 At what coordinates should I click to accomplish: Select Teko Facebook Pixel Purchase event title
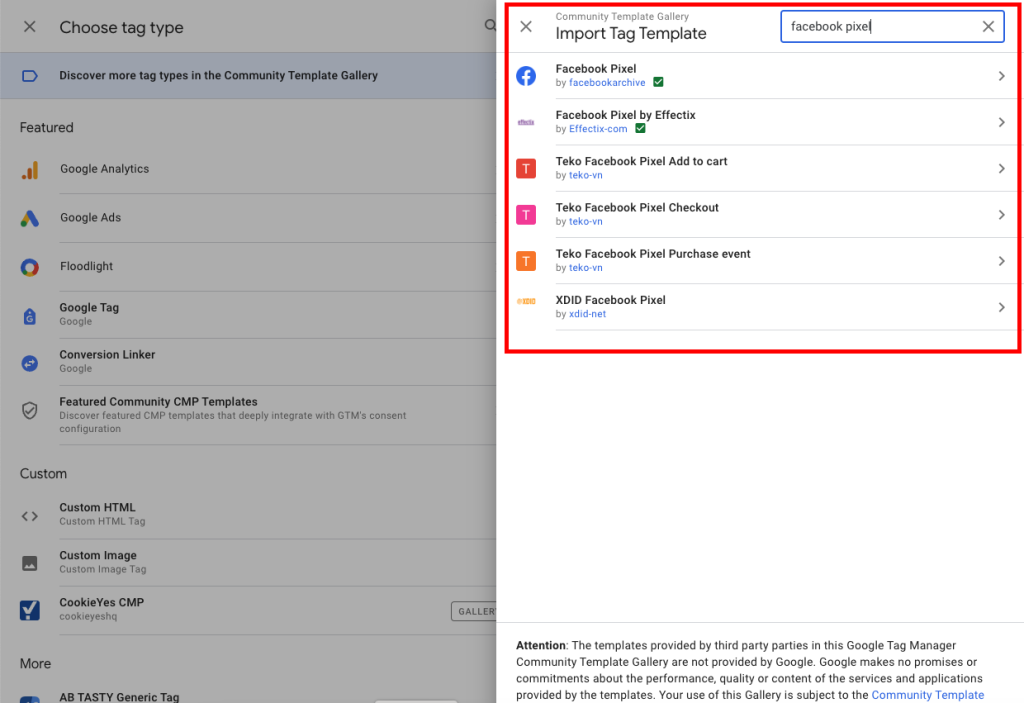point(653,254)
